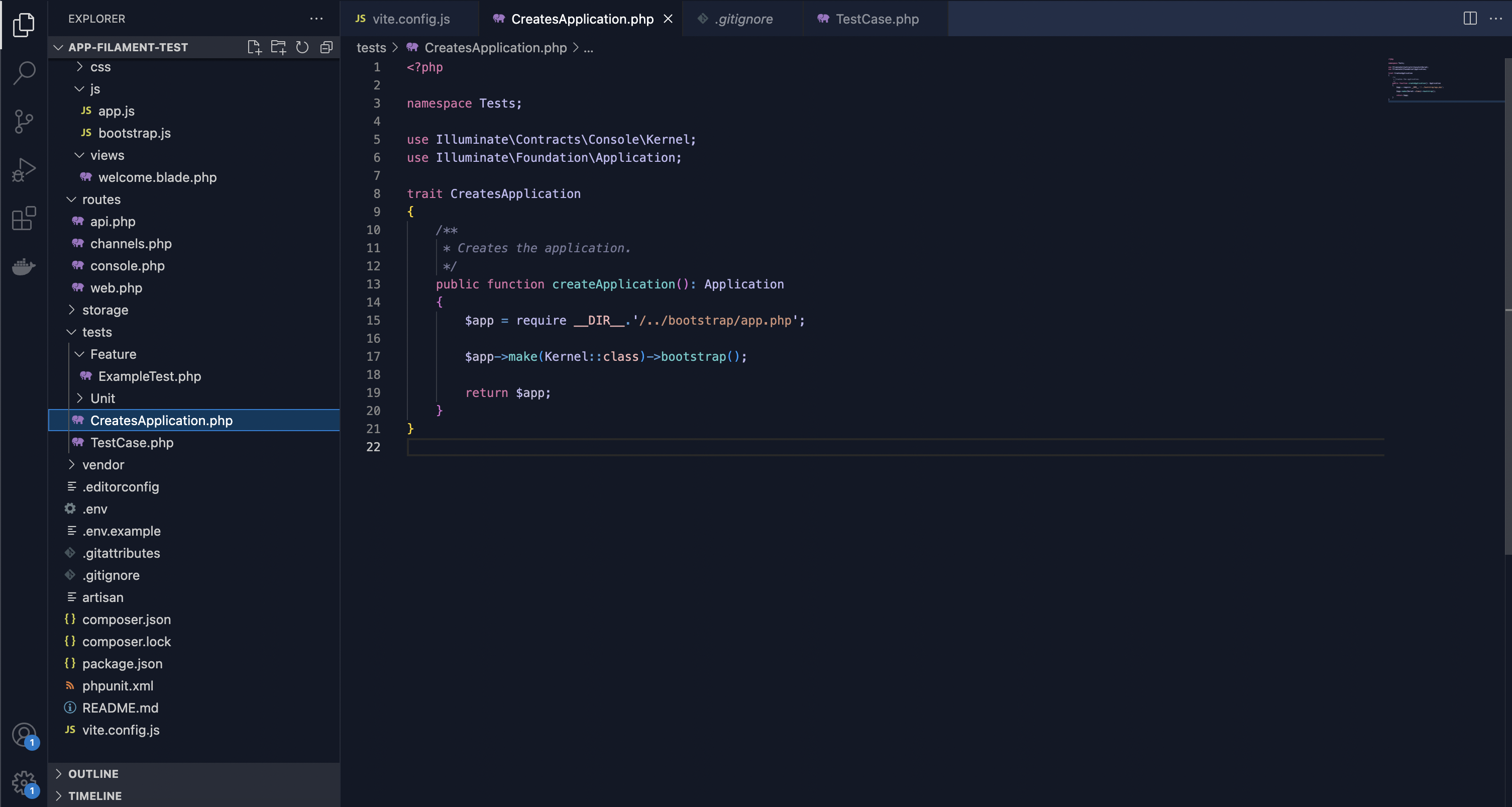Open the Search view in activity bar
Image resolution: width=1512 pixels, height=807 pixels.
(24, 73)
